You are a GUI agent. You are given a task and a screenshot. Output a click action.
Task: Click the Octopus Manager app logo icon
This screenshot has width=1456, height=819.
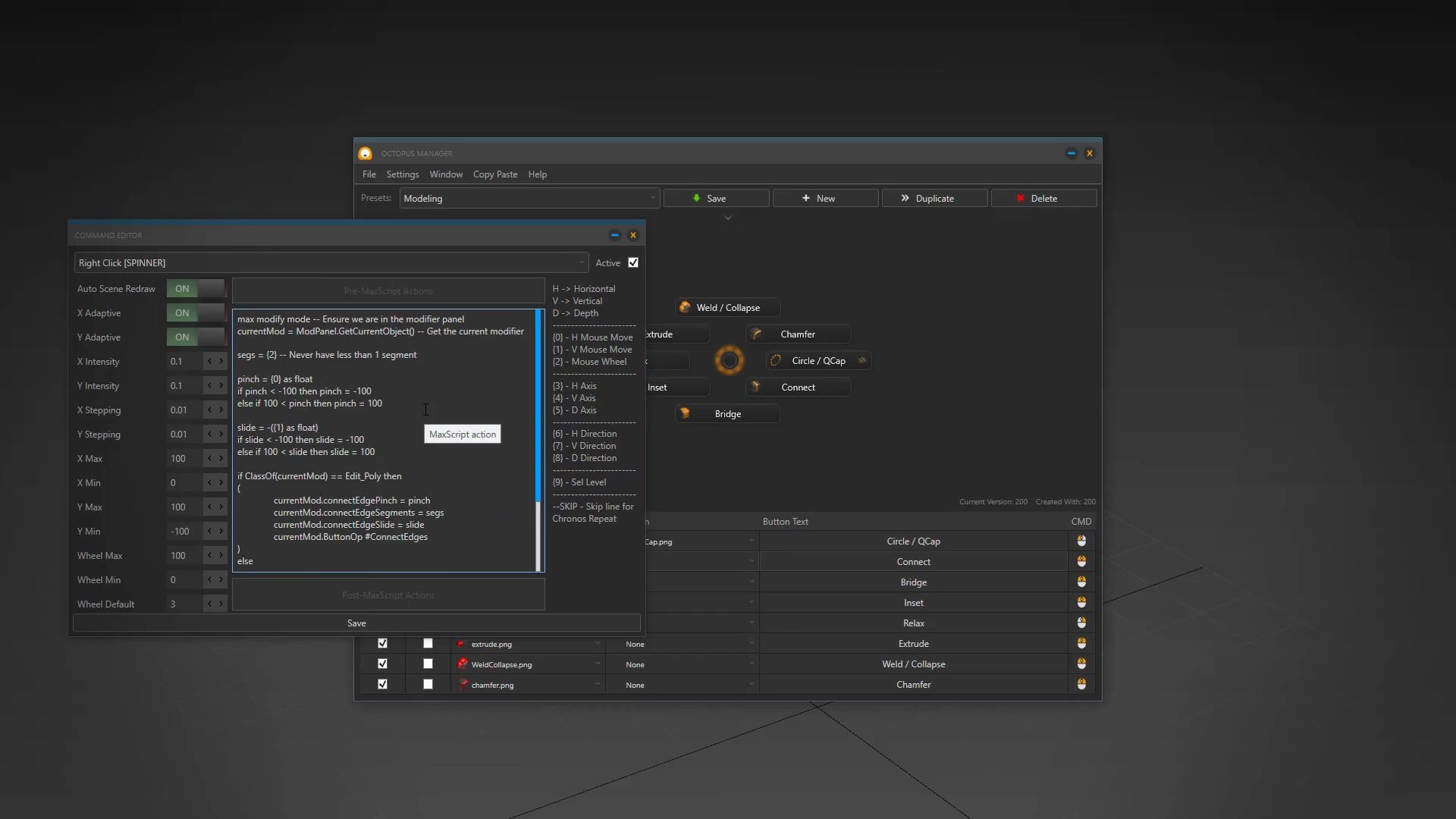(x=365, y=153)
